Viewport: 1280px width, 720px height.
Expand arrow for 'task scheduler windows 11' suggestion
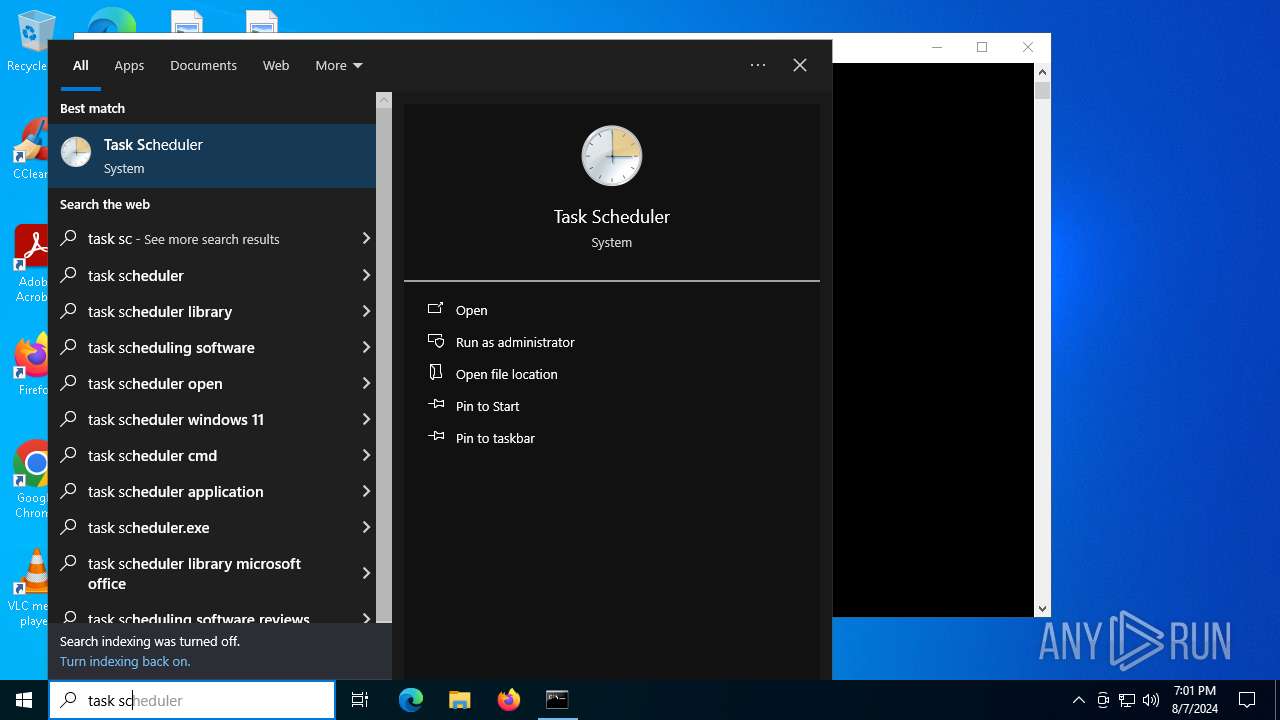(x=366, y=419)
